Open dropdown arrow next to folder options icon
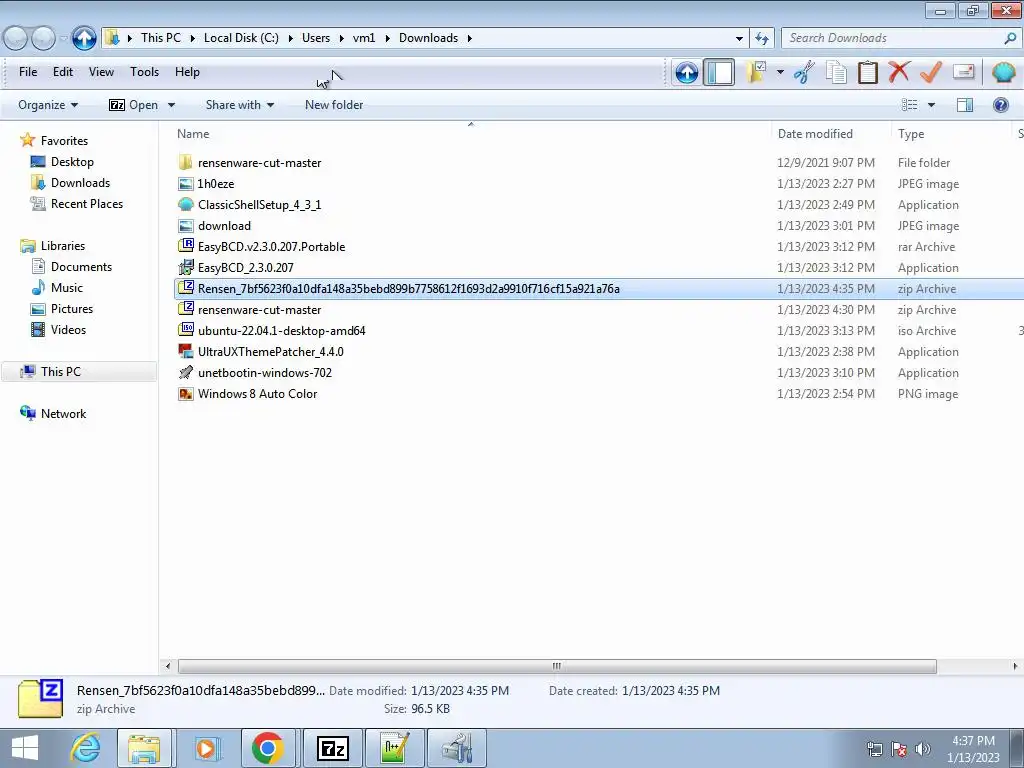Viewport: 1024px width, 768px height. coord(780,72)
